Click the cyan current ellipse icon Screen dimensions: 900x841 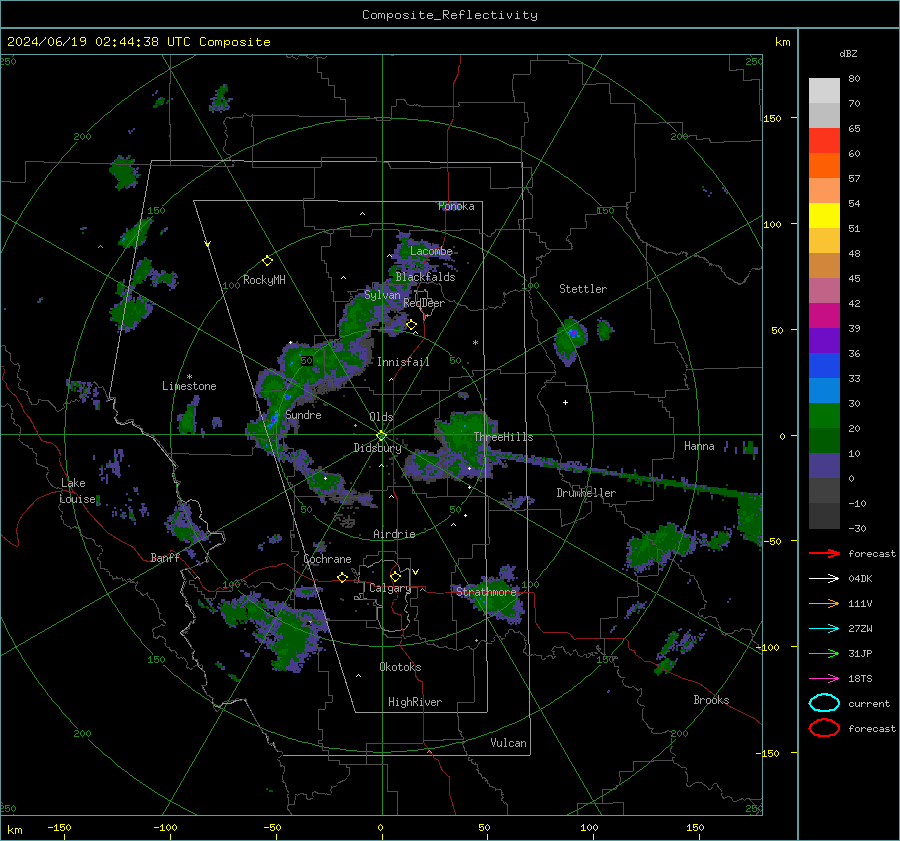coord(824,703)
